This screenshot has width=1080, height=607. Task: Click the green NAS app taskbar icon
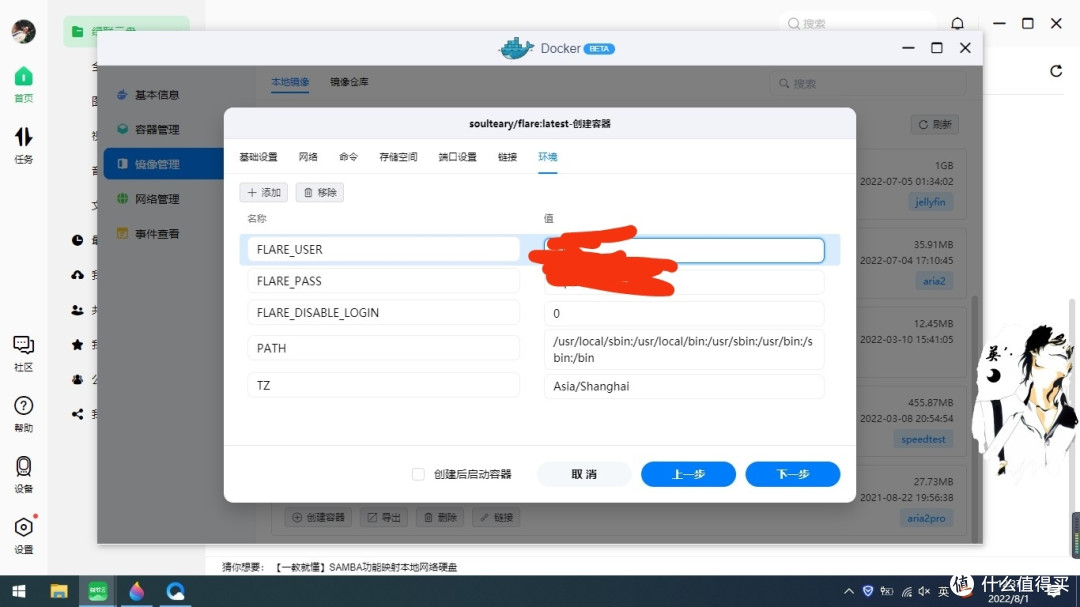tap(98, 591)
